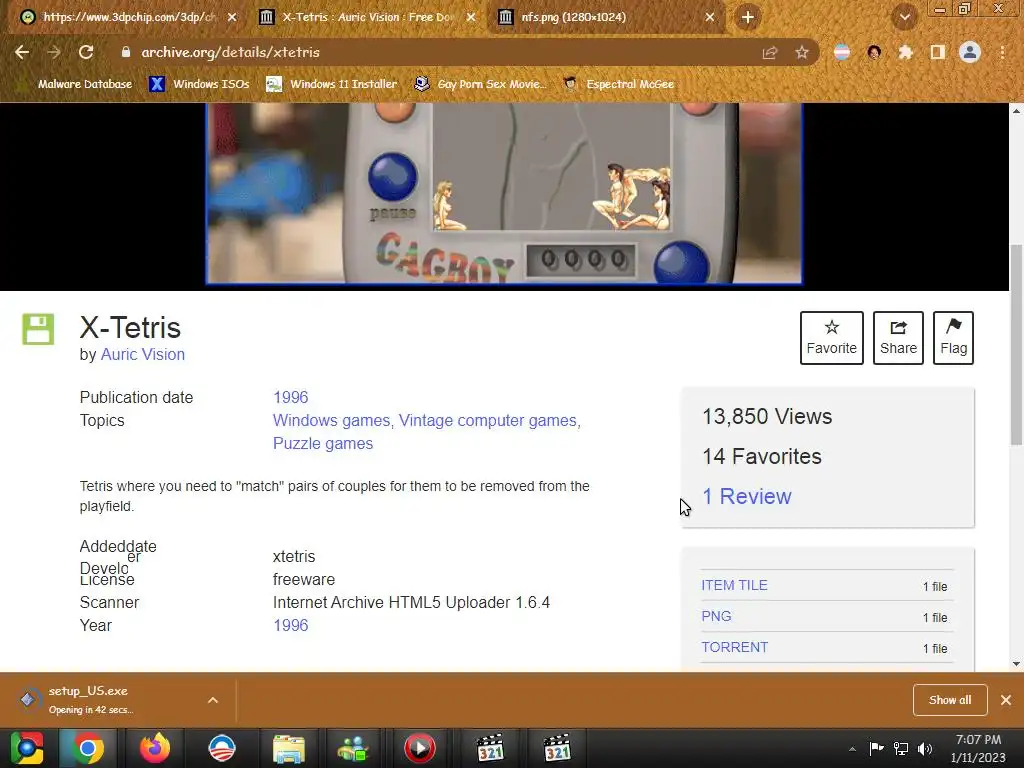
Task: Toggle the Chrome side panel icon
Action: point(938,52)
